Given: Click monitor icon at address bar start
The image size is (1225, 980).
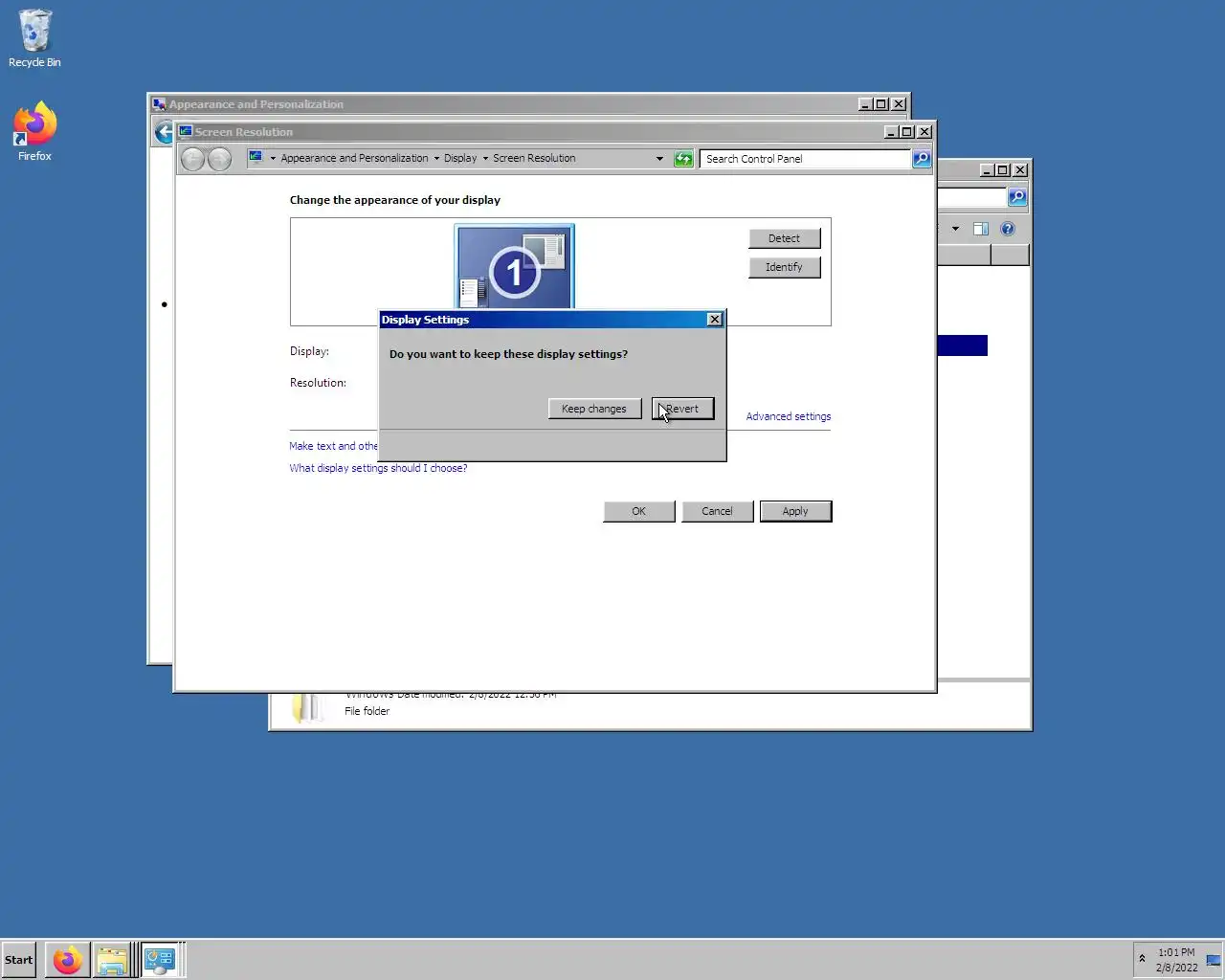Looking at the screenshot, I should coord(256,158).
